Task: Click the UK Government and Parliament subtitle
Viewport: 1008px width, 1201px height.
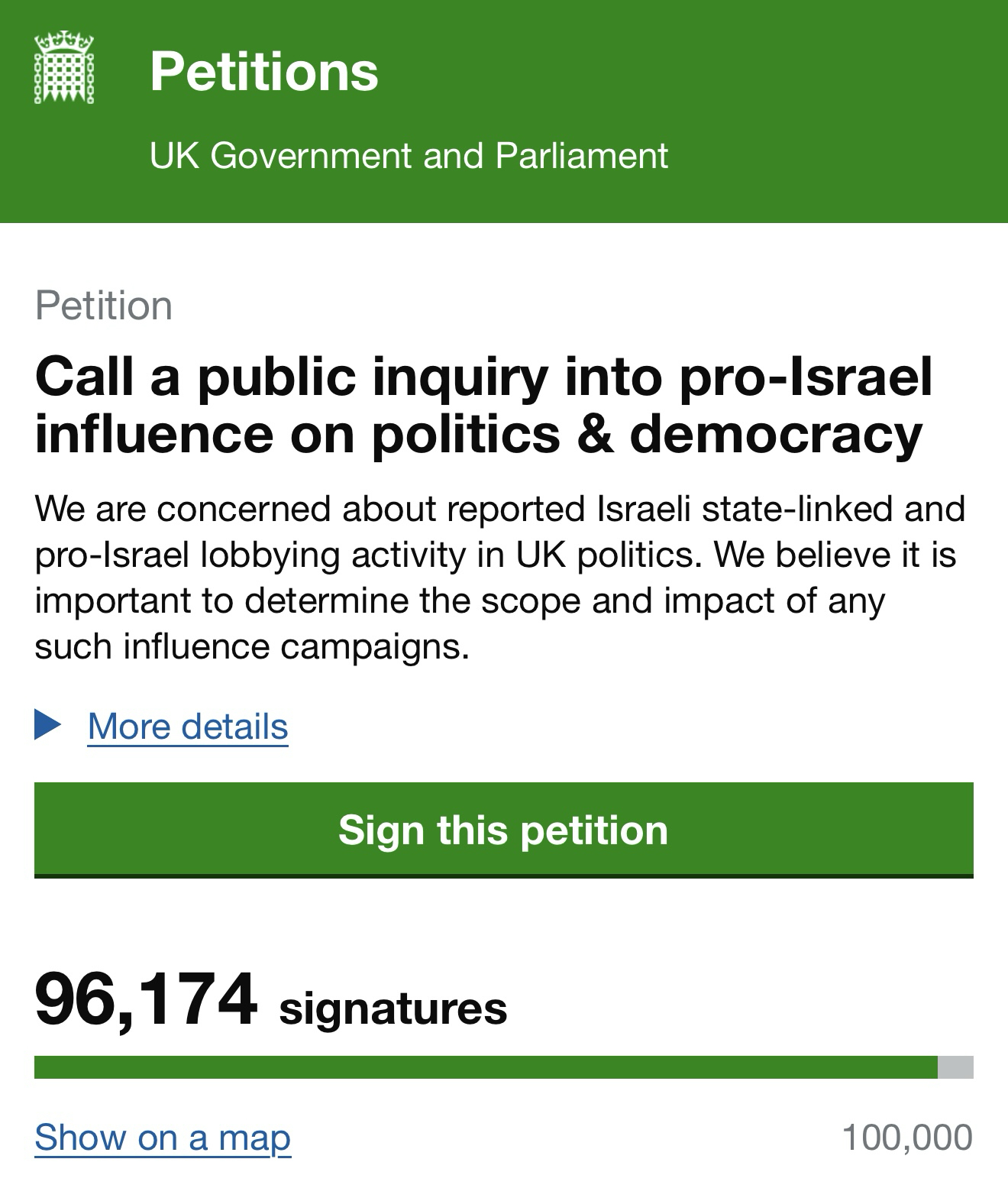Action: 409,156
